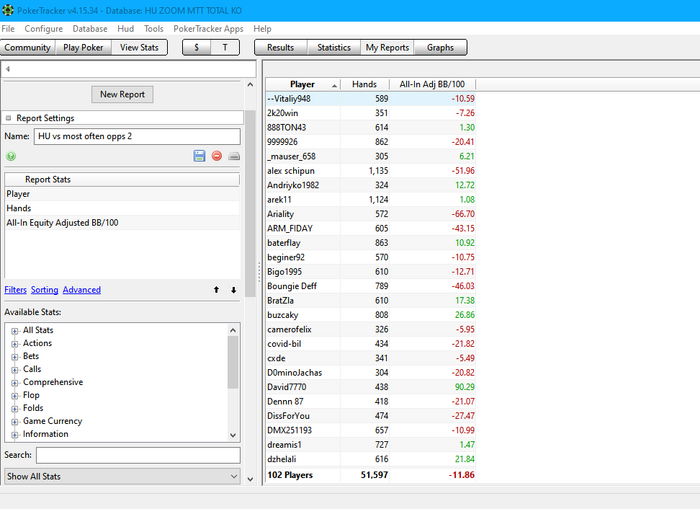Expand the Comprehensive tree node

15,383
